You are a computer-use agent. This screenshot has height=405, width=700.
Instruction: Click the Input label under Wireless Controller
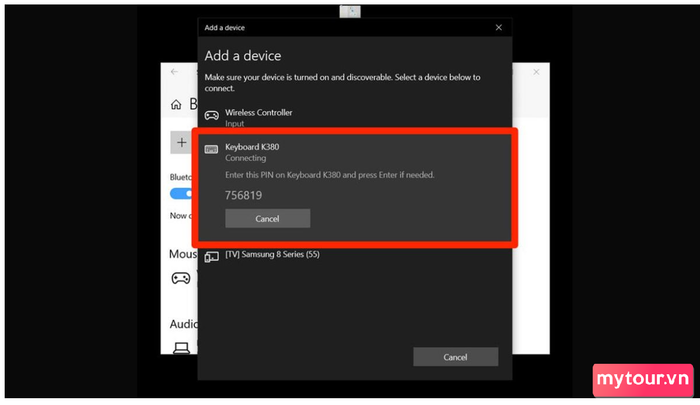(x=234, y=124)
